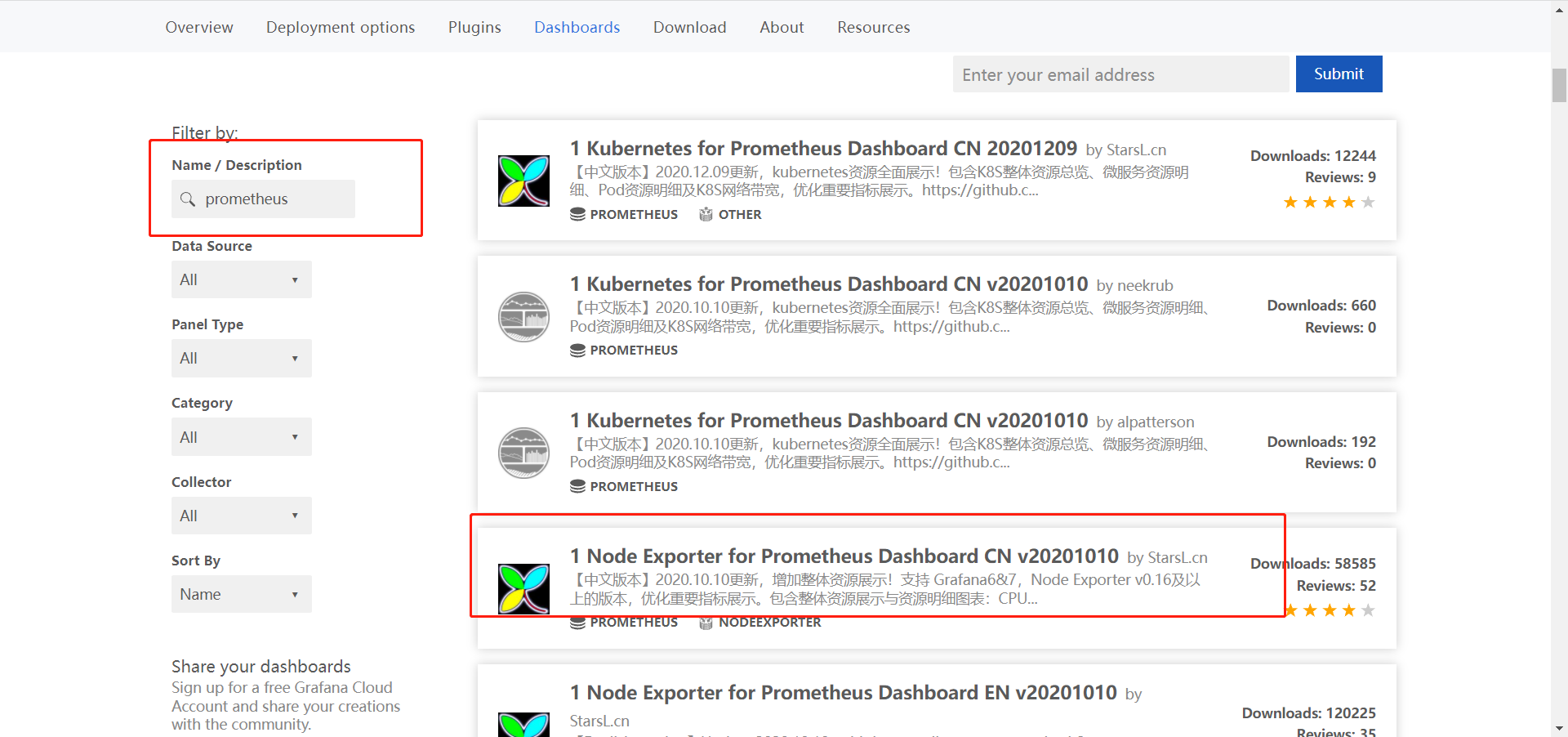The height and width of the screenshot is (737, 1568).
Task: Open the Sort By Name dropdown
Action: [242, 594]
